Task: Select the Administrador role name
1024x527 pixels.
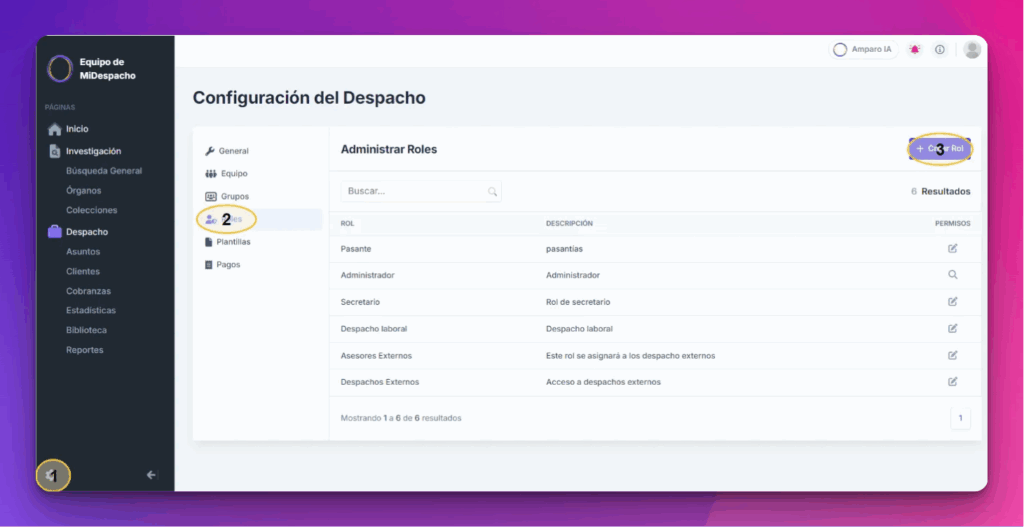Action: pyautogui.click(x=368, y=276)
